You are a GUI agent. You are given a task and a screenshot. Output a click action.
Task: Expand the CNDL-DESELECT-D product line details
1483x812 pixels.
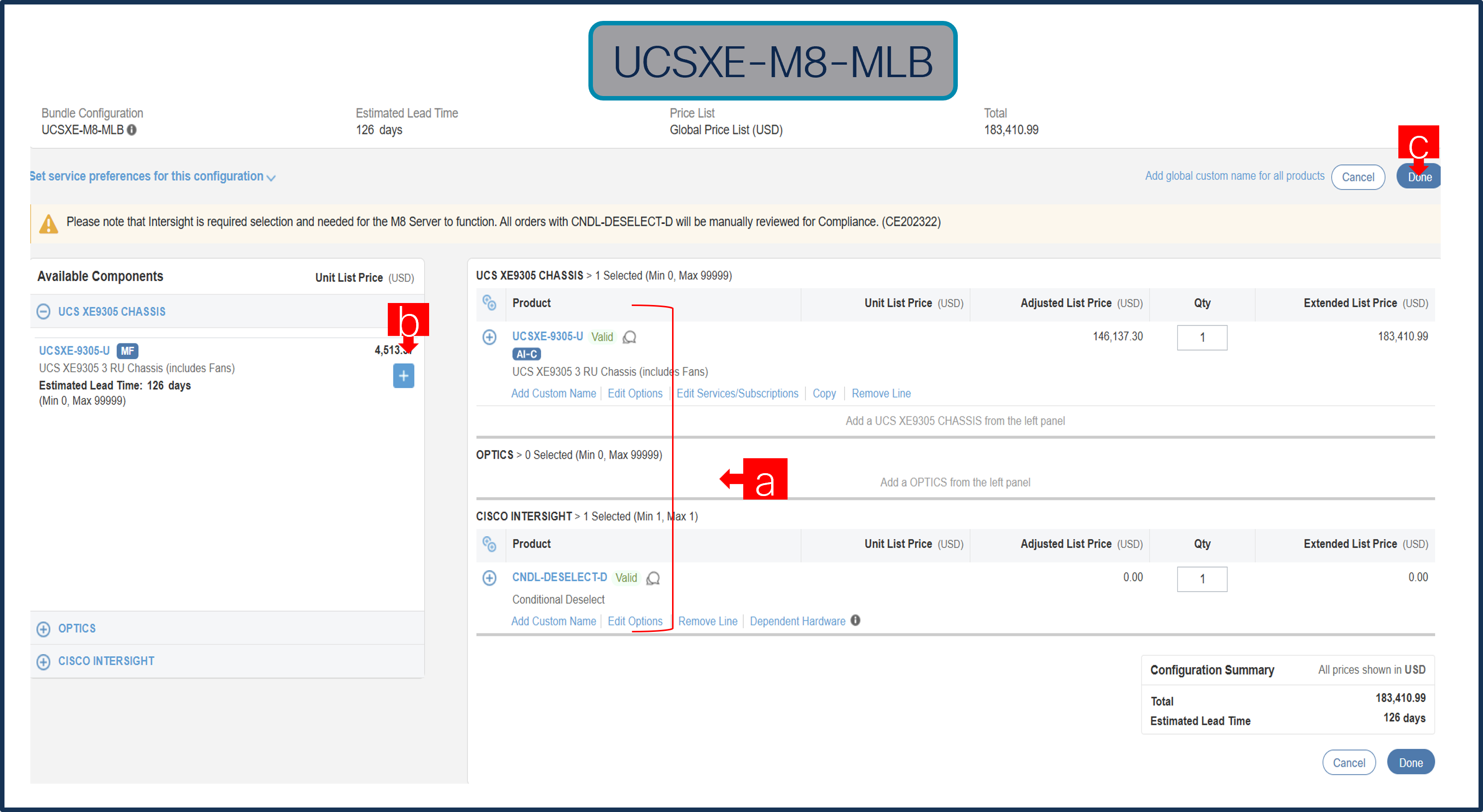click(489, 578)
